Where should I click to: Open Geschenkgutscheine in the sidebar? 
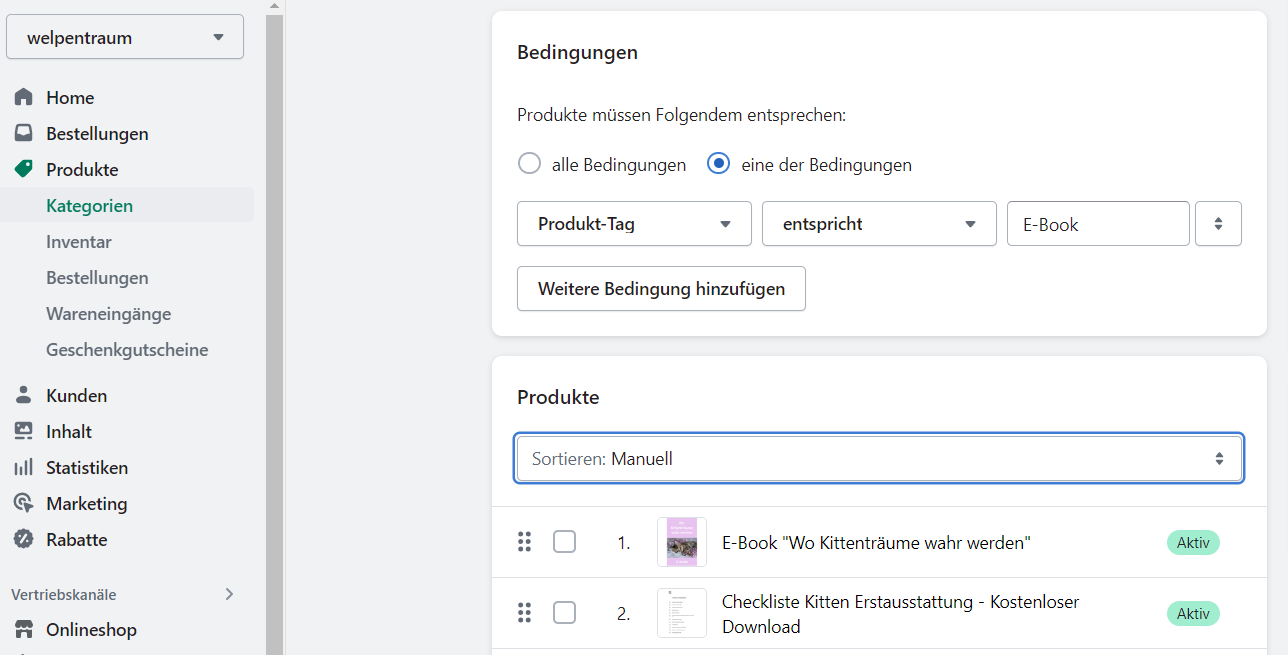coord(127,350)
